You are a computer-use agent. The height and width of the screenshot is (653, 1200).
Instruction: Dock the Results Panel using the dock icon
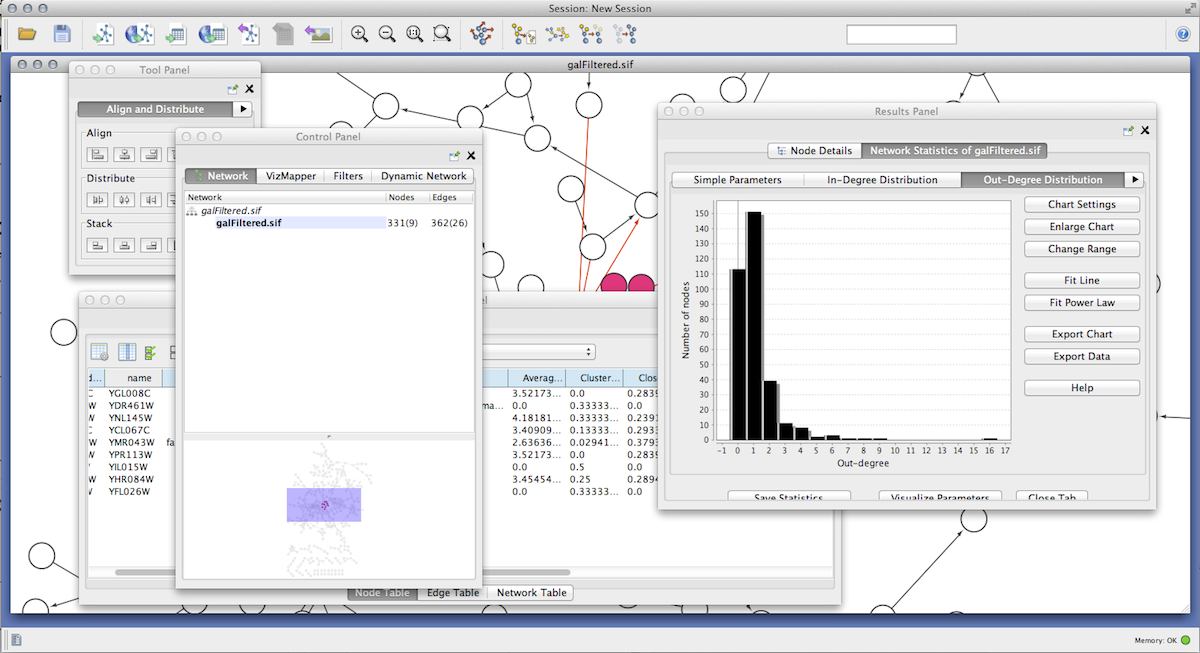(1129, 130)
